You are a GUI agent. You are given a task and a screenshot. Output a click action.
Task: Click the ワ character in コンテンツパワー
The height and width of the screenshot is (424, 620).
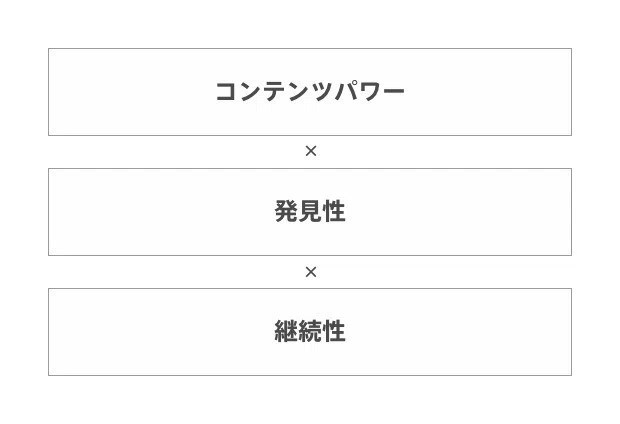(x=370, y=92)
